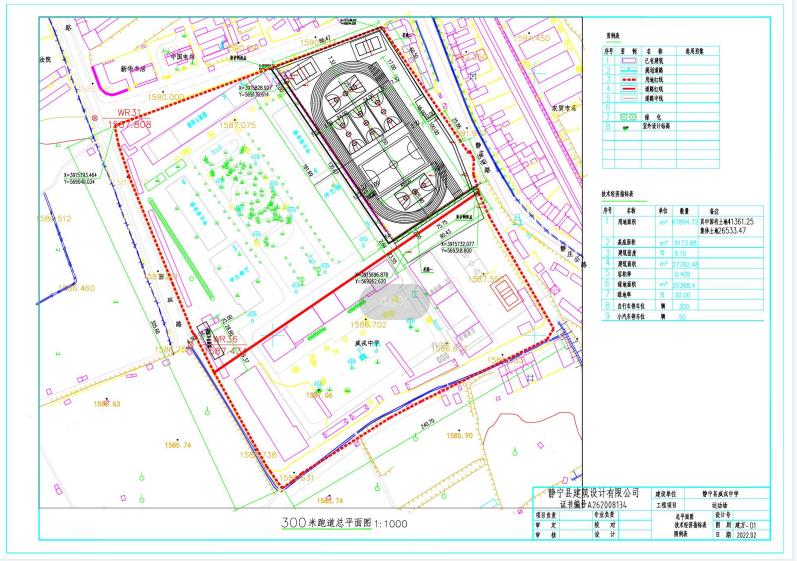The width and height of the screenshot is (797, 561).
Task: Click the 静宁县建筑设计有限公司 company name
Action: pos(593,493)
